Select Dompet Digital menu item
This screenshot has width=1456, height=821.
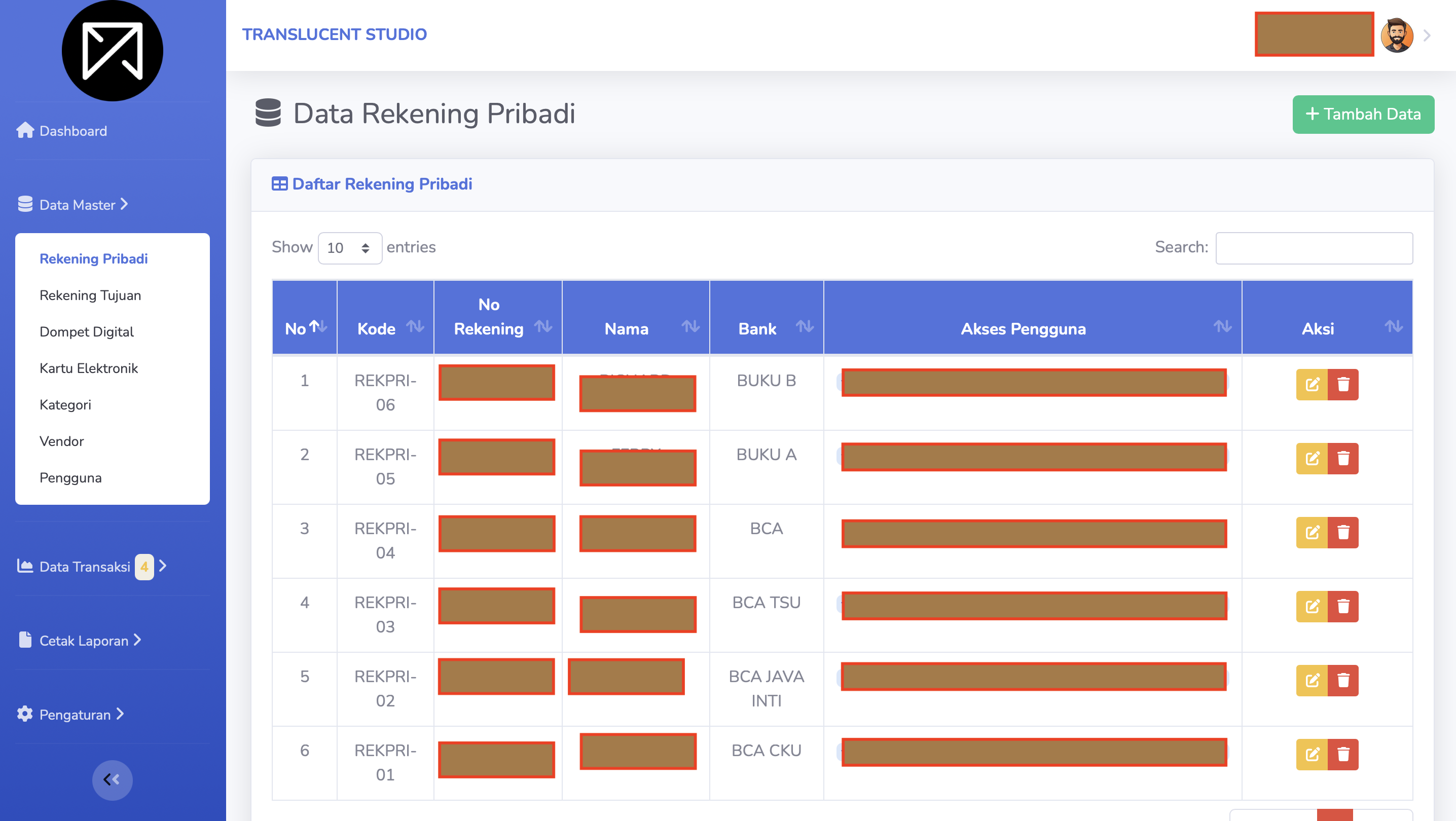(87, 331)
